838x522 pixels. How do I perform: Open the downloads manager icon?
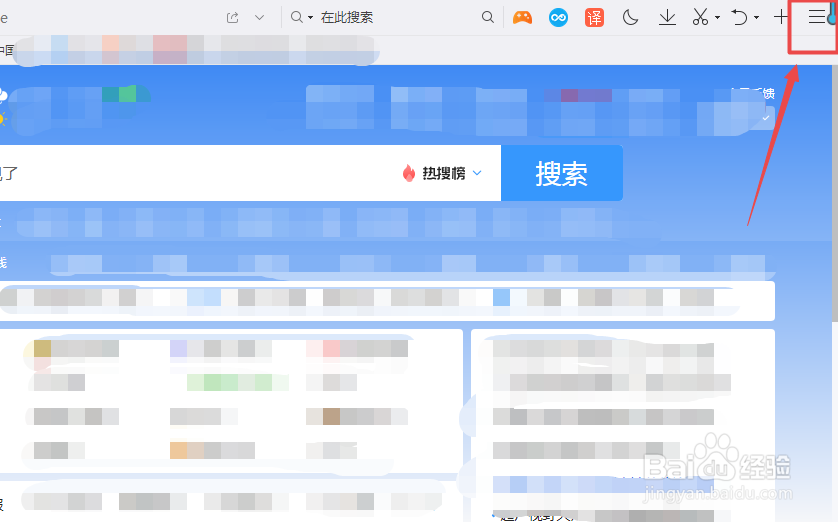coord(667,18)
